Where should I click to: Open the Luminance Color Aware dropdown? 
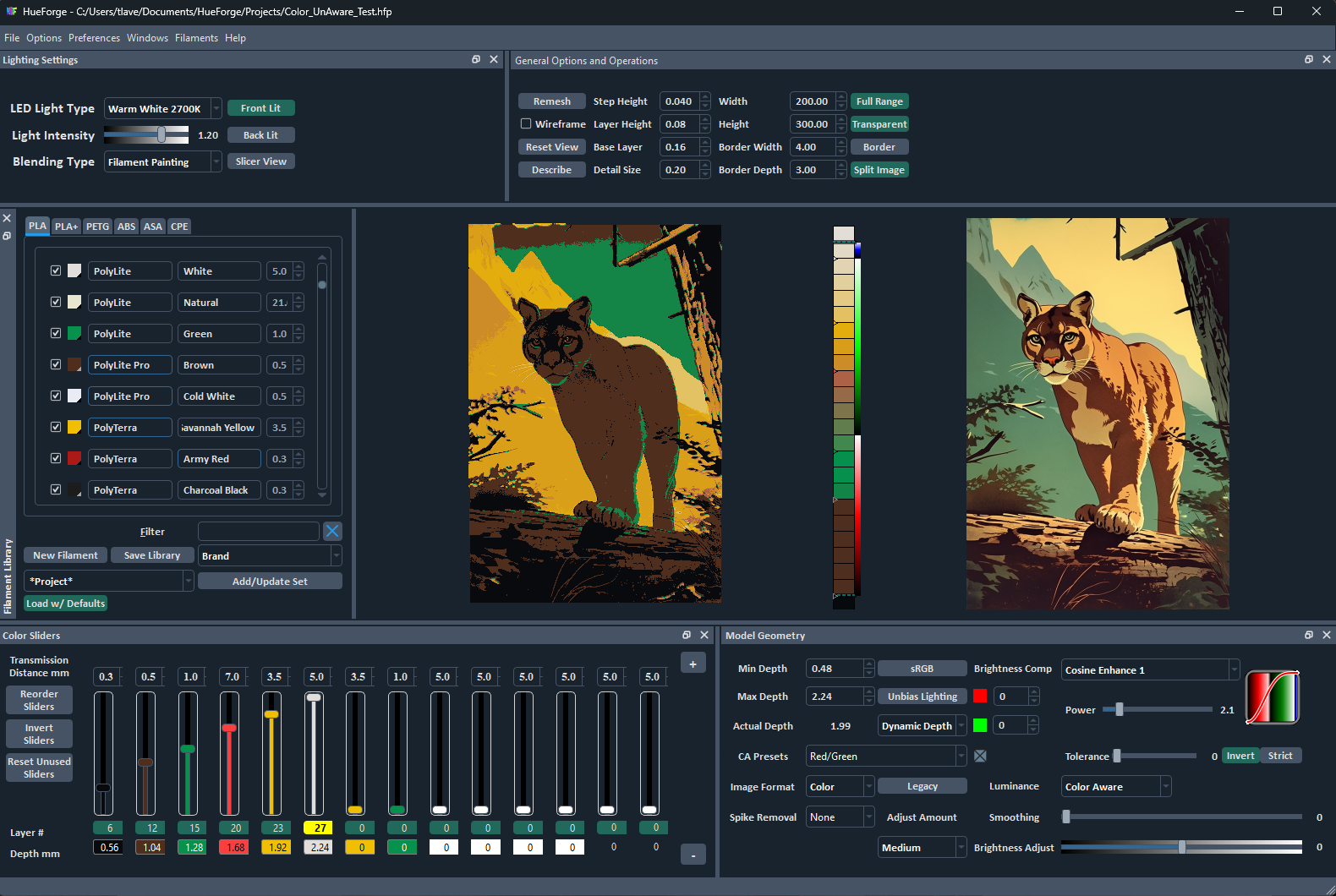(x=1116, y=786)
